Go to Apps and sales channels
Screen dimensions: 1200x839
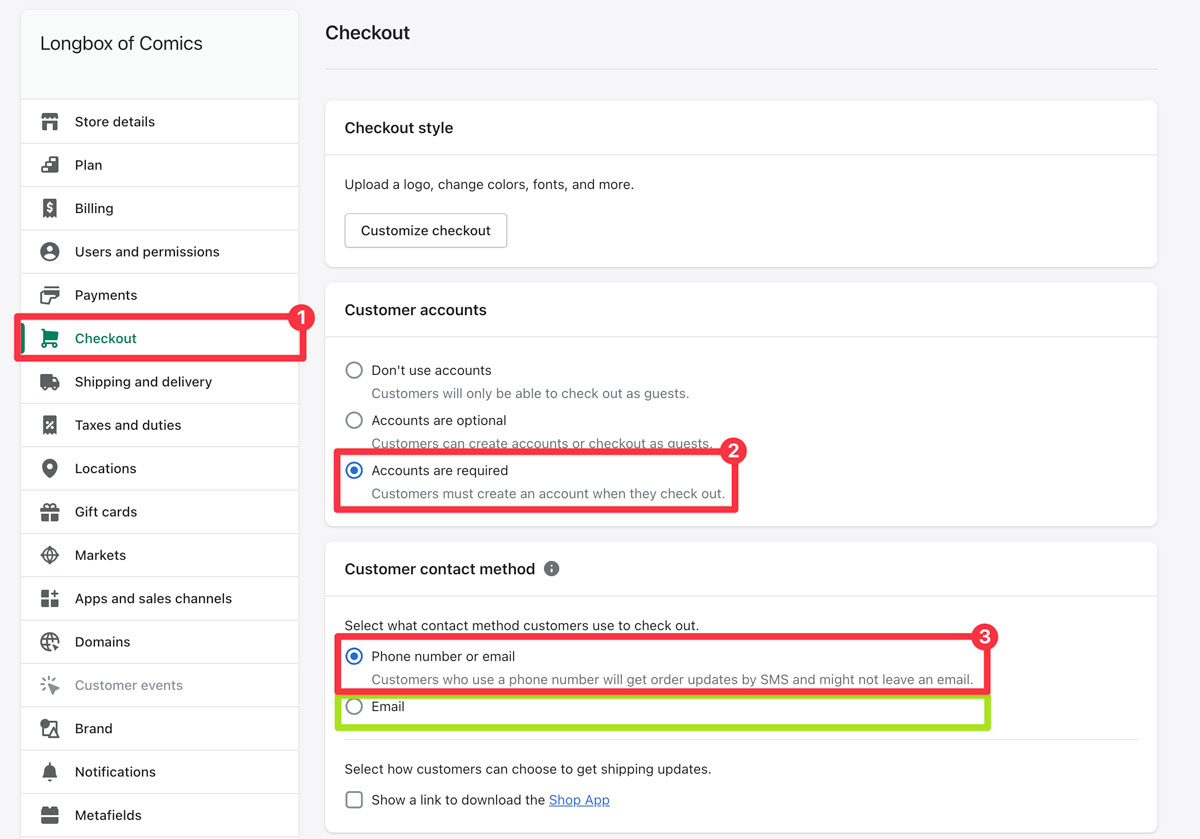coord(153,598)
